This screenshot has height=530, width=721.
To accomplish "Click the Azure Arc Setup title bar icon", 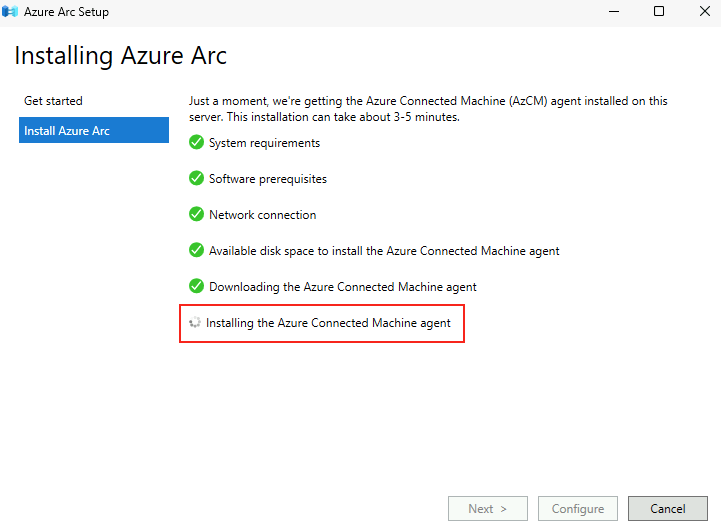I will point(10,11).
